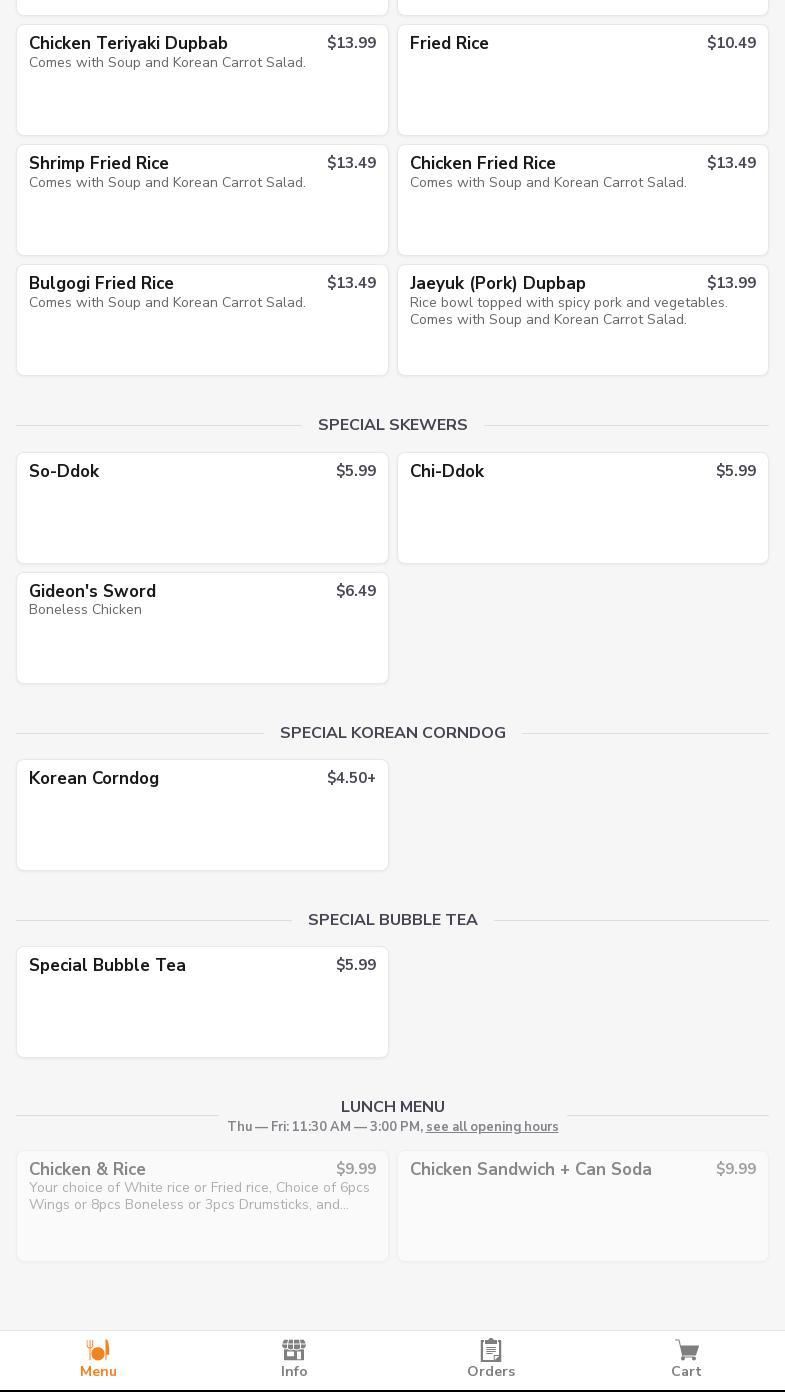Select Chicken Teriyaki Dupbab

202,80
